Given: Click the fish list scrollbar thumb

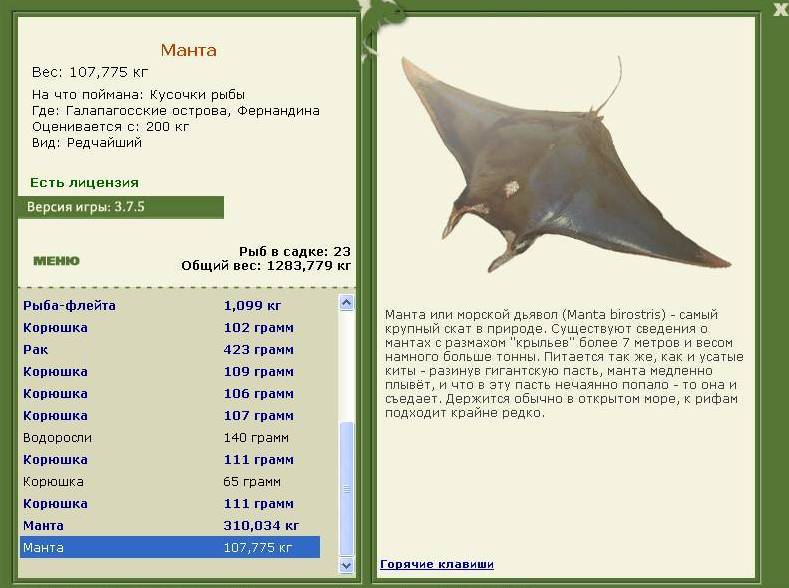Looking at the screenshot, I should 346,489.
